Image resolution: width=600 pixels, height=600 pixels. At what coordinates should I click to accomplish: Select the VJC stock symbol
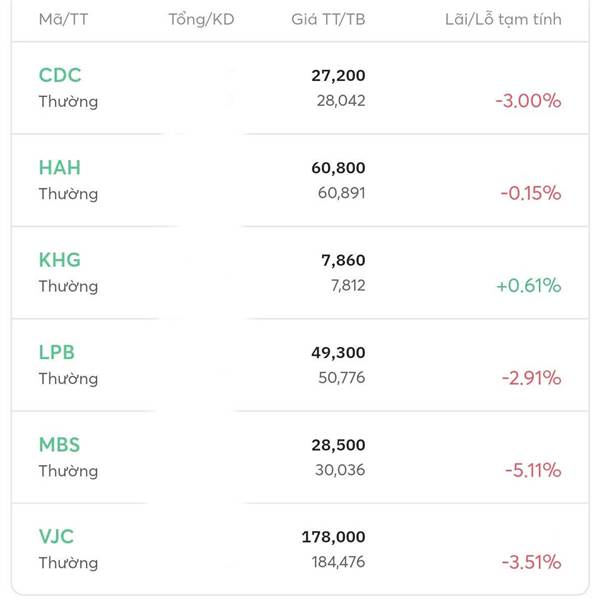56,537
